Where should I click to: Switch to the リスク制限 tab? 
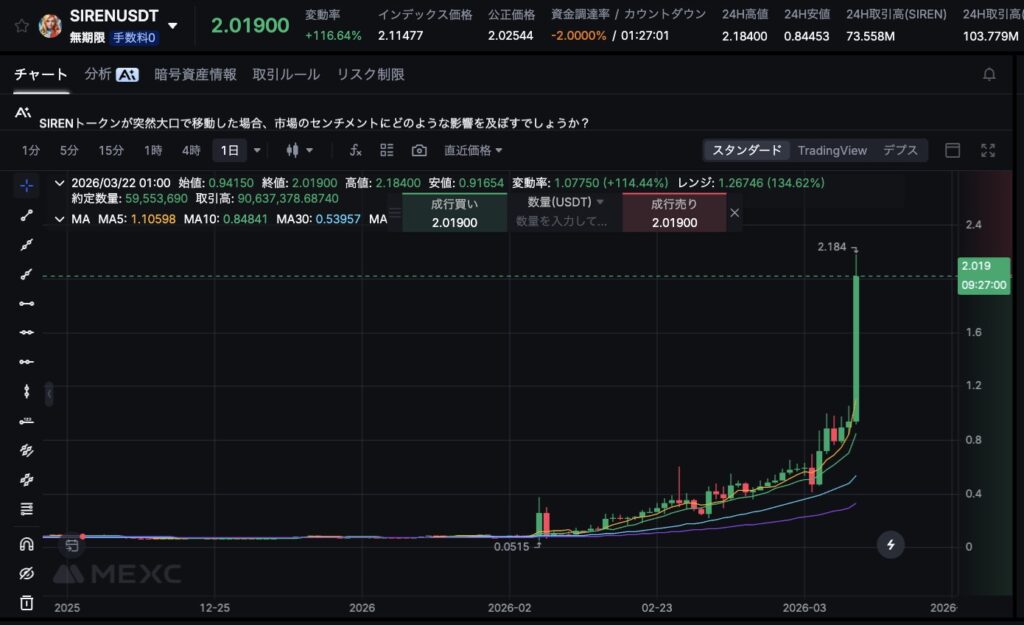click(x=370, y=74)
